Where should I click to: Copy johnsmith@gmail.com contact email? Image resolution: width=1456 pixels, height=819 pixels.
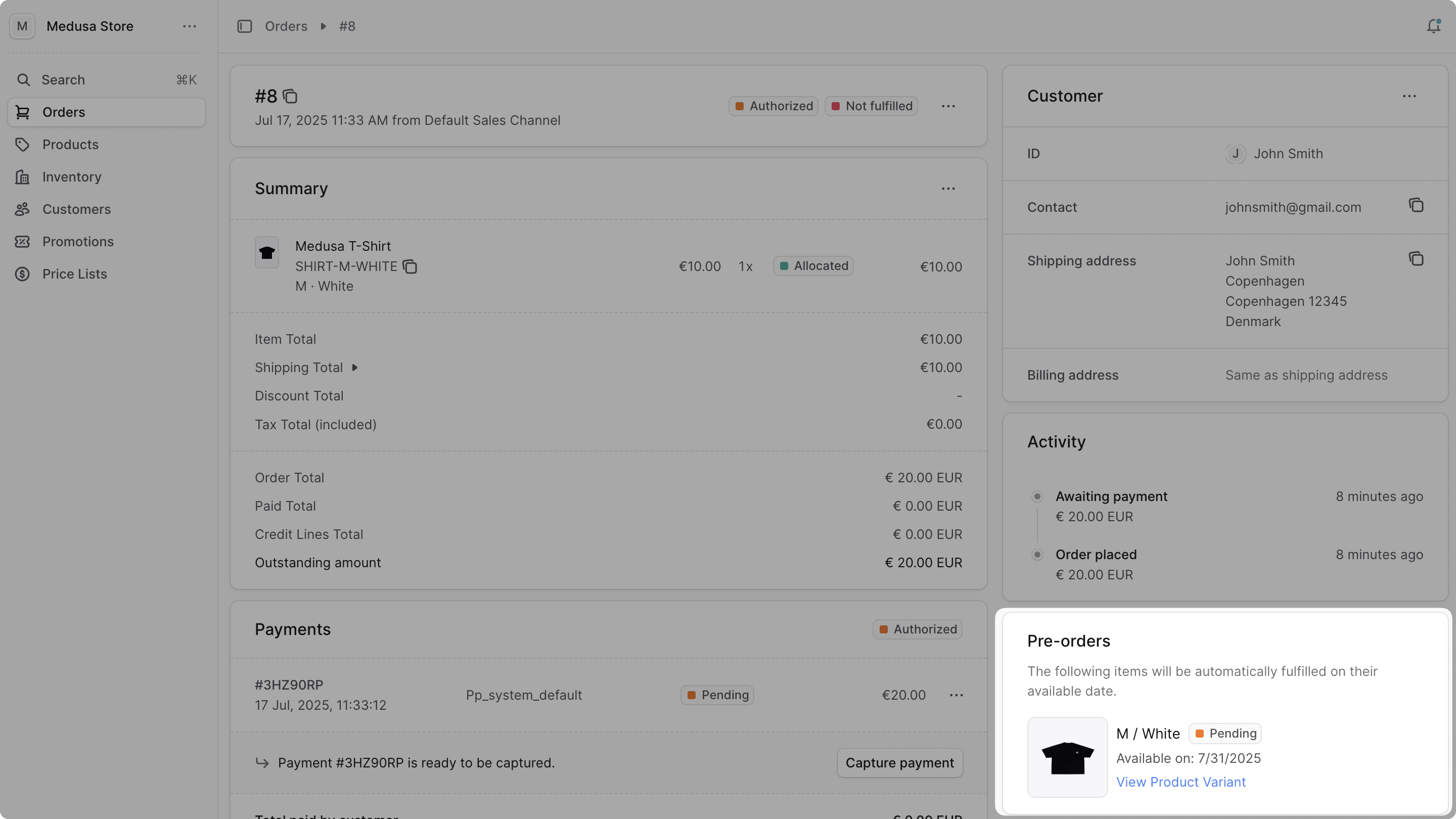point(1417,205)
